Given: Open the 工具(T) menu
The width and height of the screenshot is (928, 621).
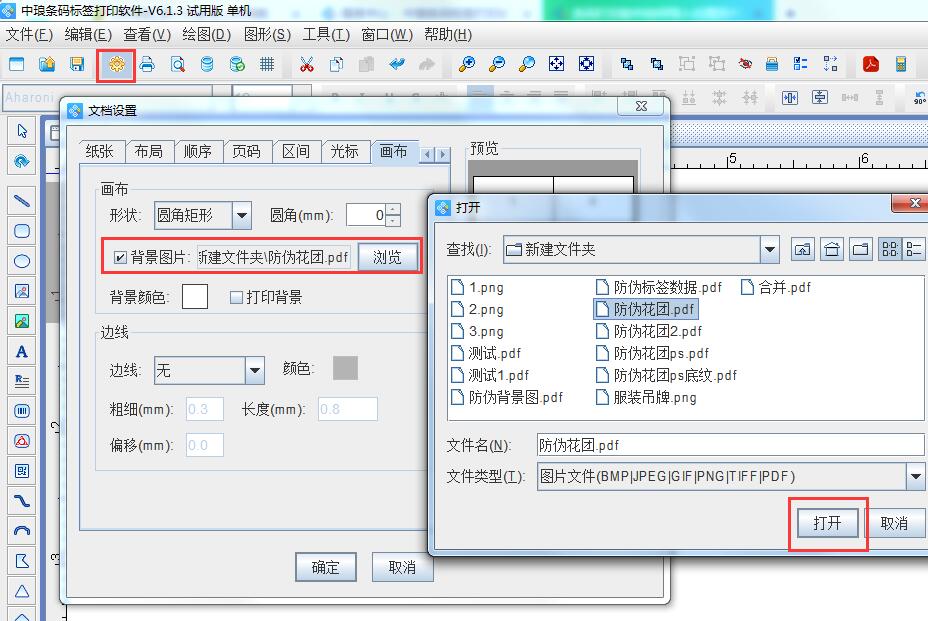Looking at the screenshot, I should (326, 34).
